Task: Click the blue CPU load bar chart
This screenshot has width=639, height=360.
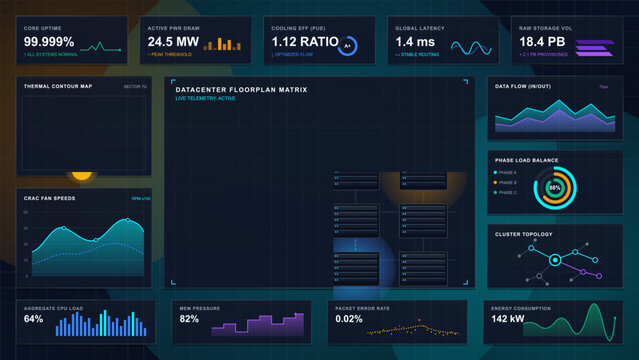Action: 101,323
